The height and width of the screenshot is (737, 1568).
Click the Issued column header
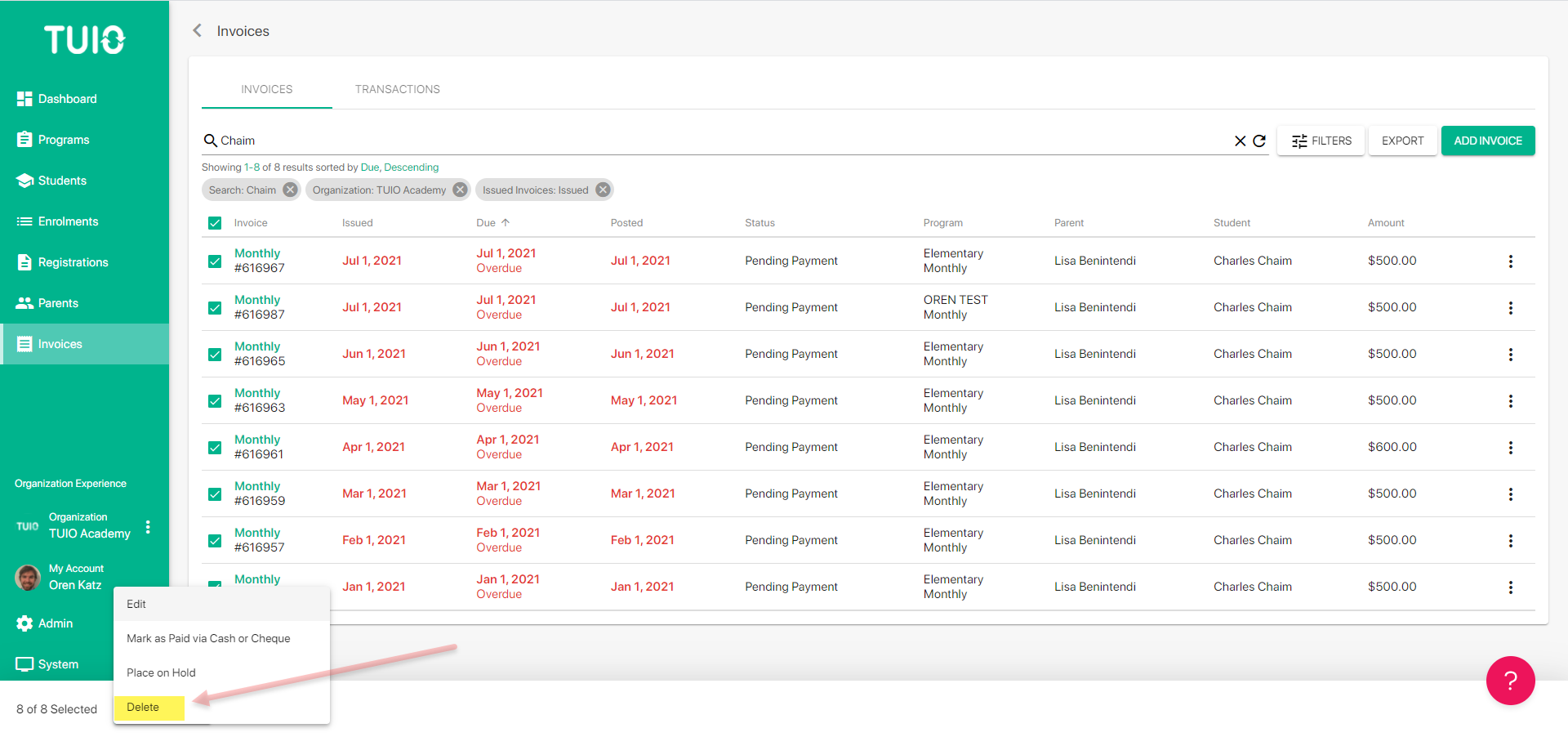(357, 223)
